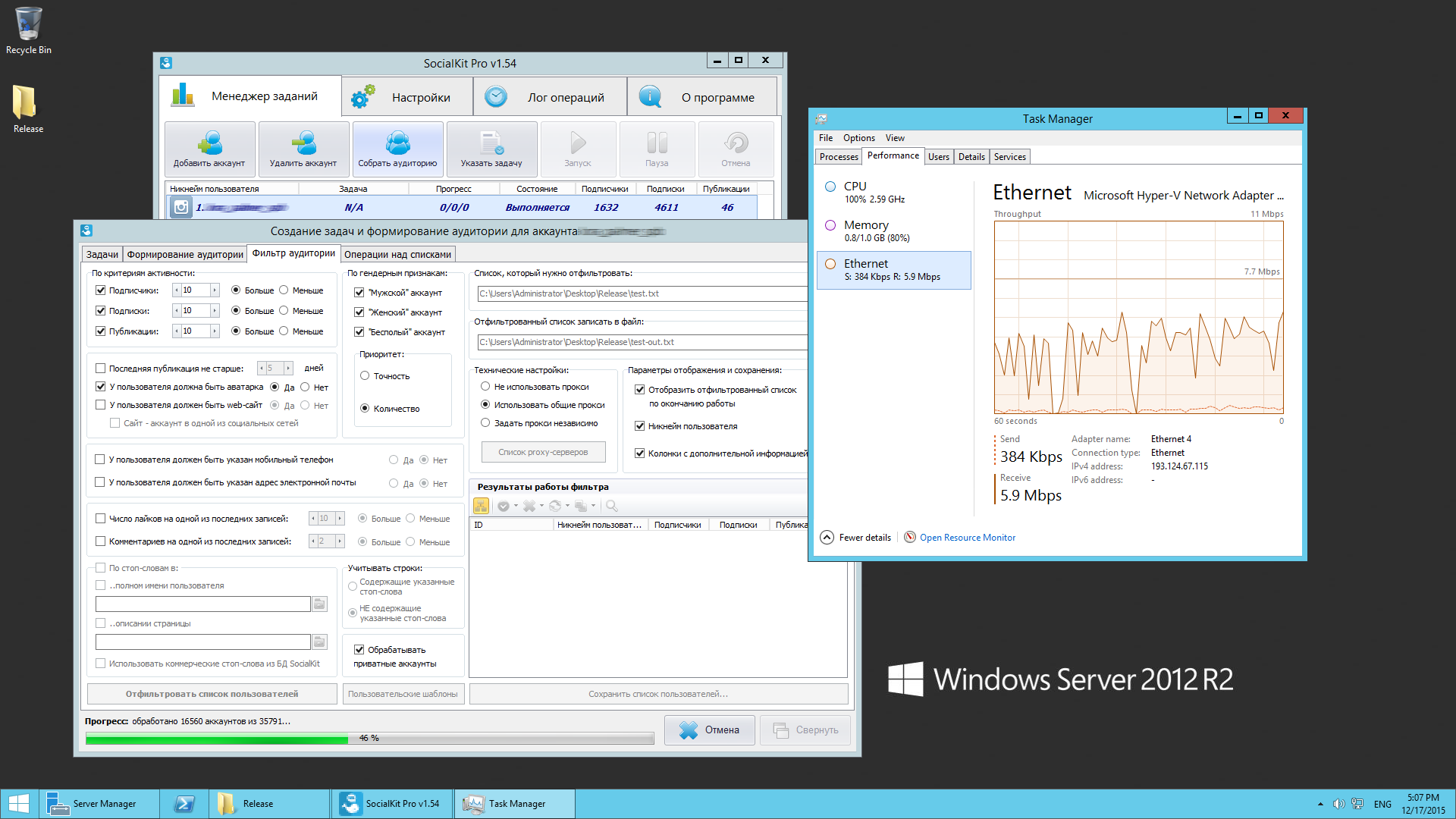Image resolution: width=1456 pixels, height=819 pixels.
Task: Enable 'Последняя публикация не старше' checkbox
Action: tap(100, 368)
